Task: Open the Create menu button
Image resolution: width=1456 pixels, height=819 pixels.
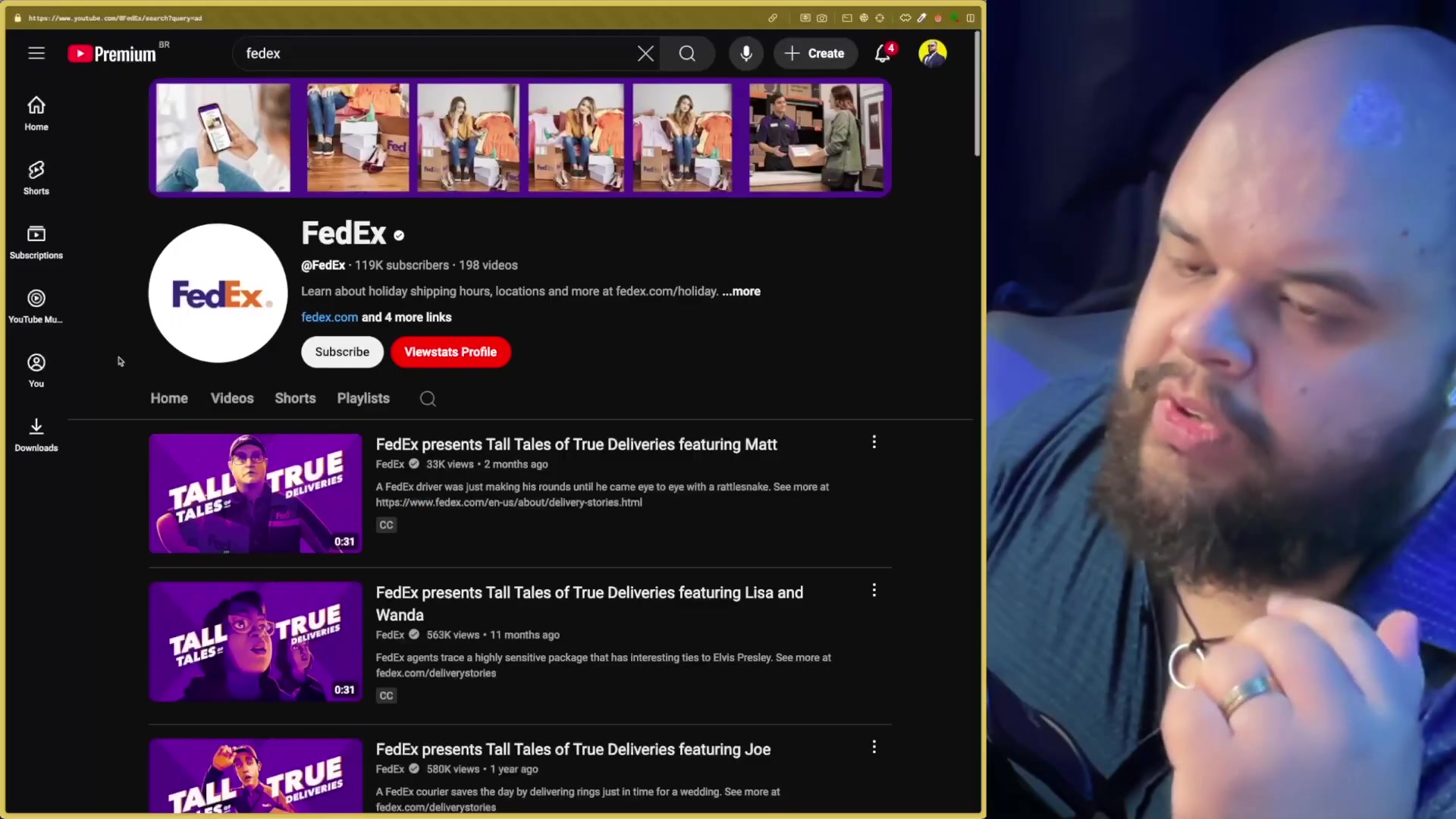Action: [815, 53]
